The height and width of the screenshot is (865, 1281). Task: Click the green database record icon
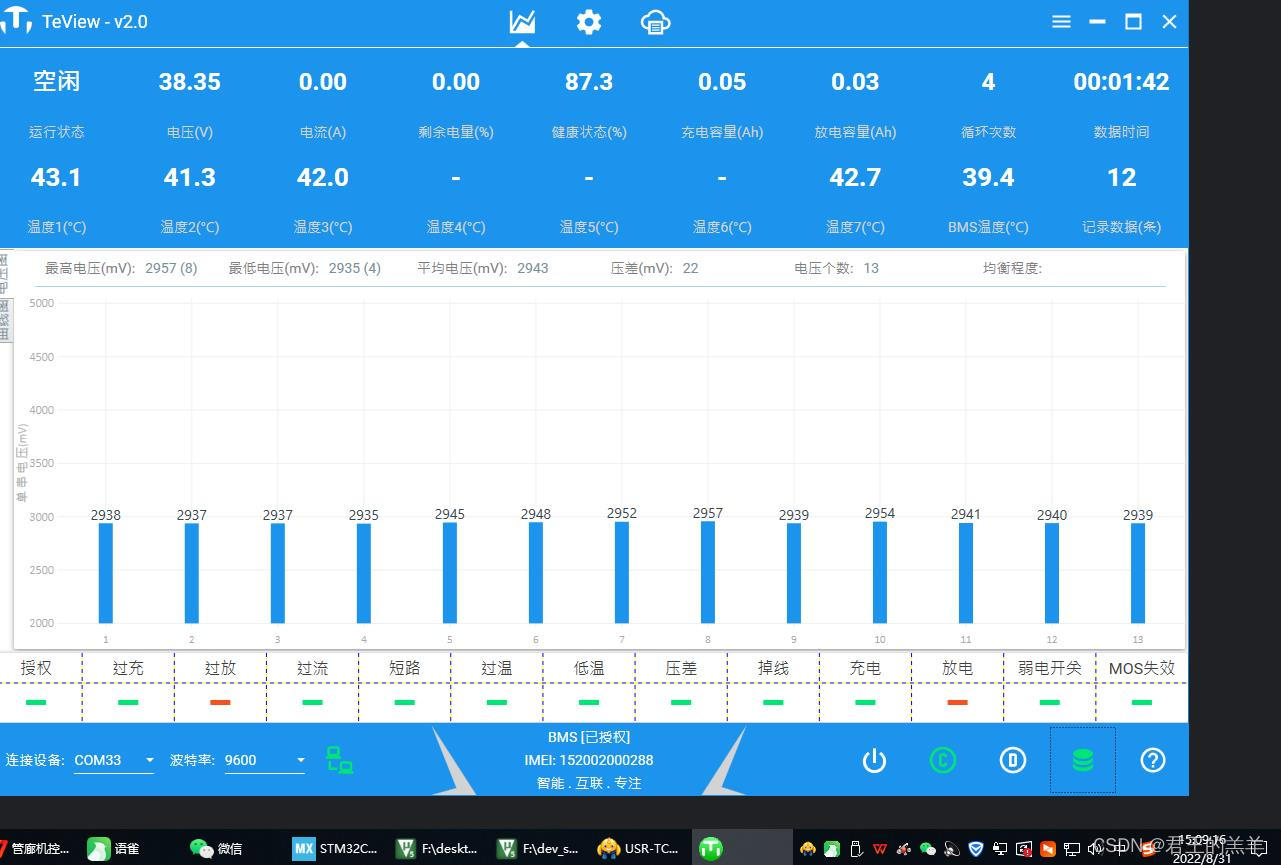[x=1083, y=761]
